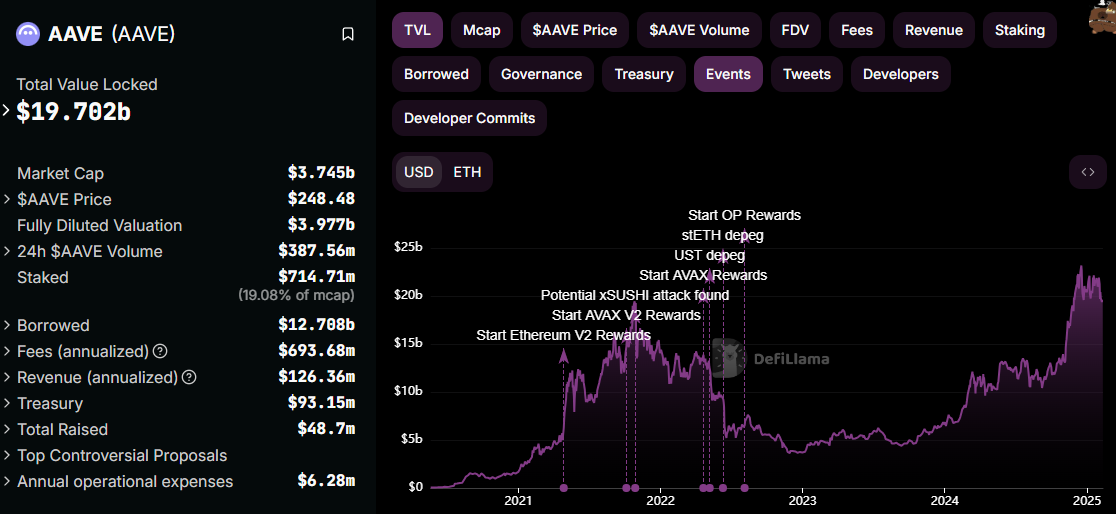Expand the $AAVE Price row

pyautogui.click(x=6, y=199)
